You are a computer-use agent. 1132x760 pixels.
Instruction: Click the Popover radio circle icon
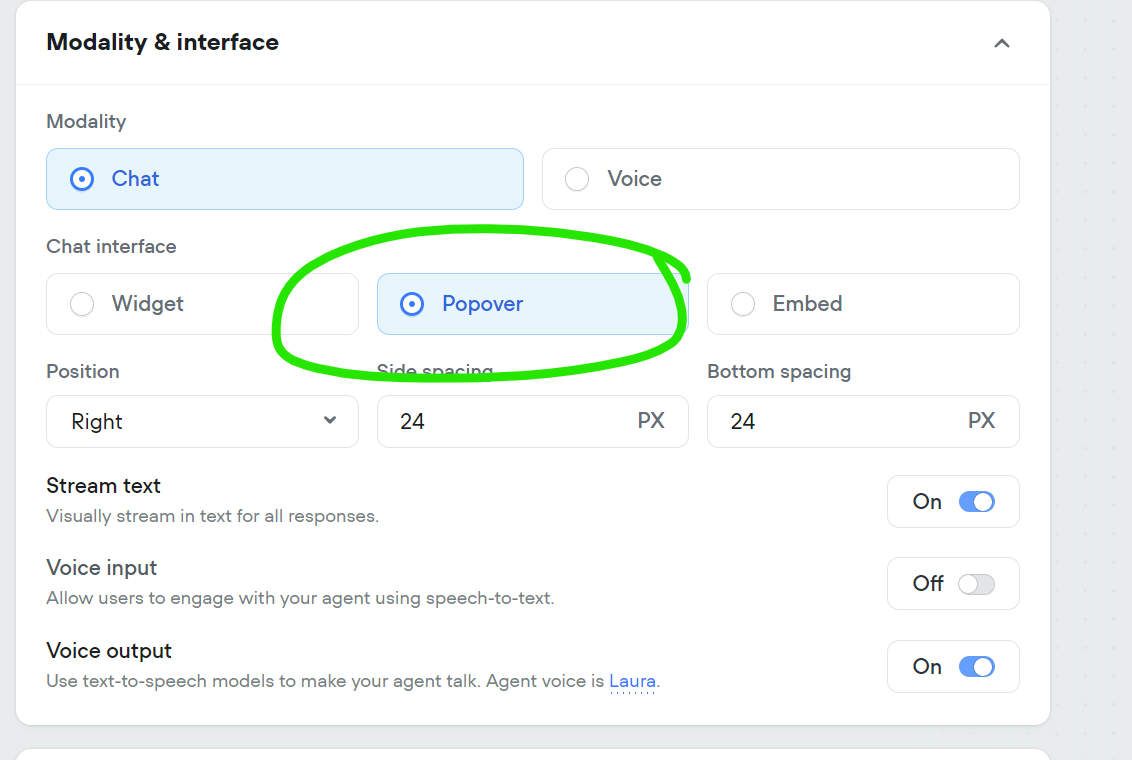[x=412, y=304]
